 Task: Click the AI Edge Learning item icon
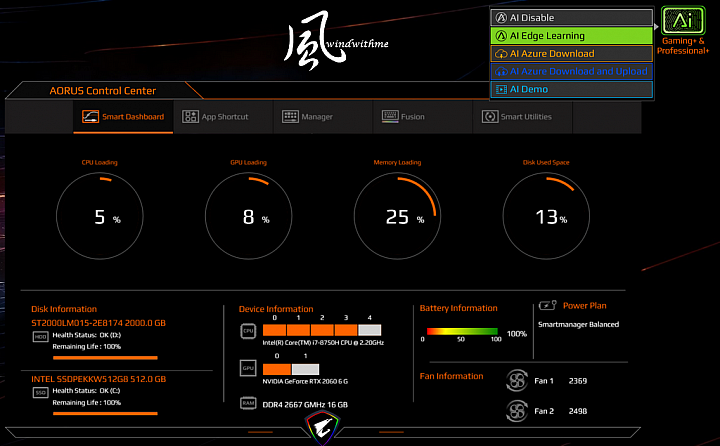pos(501,36)
